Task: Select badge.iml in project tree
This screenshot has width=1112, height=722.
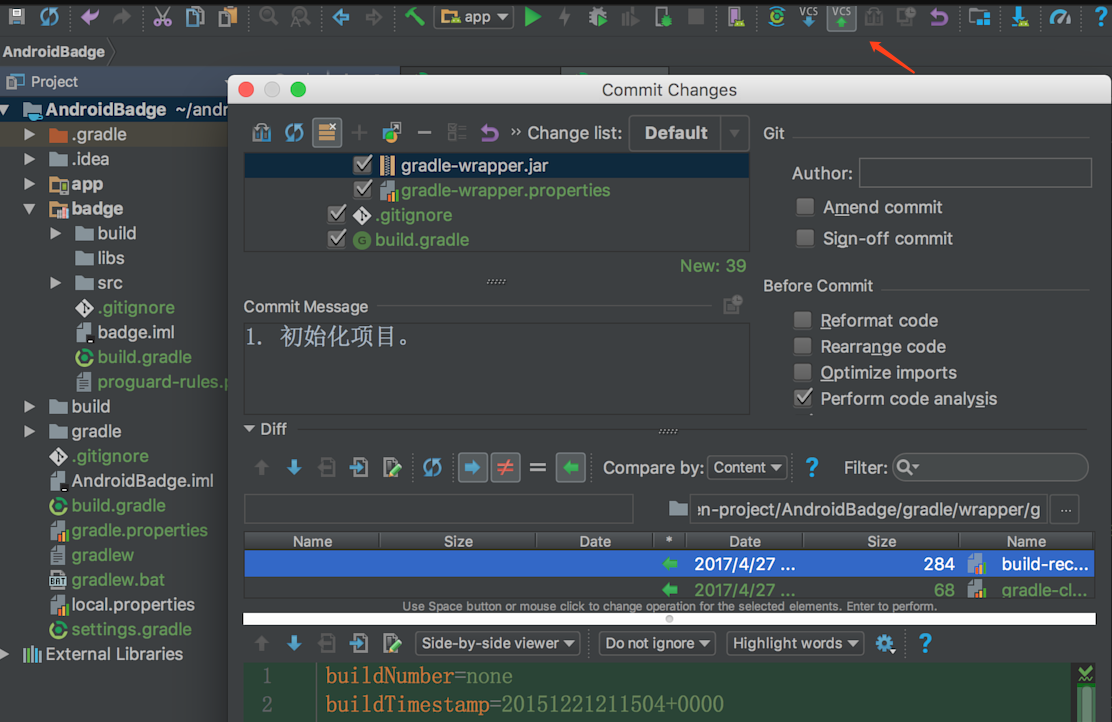Action: coord(135,333)
